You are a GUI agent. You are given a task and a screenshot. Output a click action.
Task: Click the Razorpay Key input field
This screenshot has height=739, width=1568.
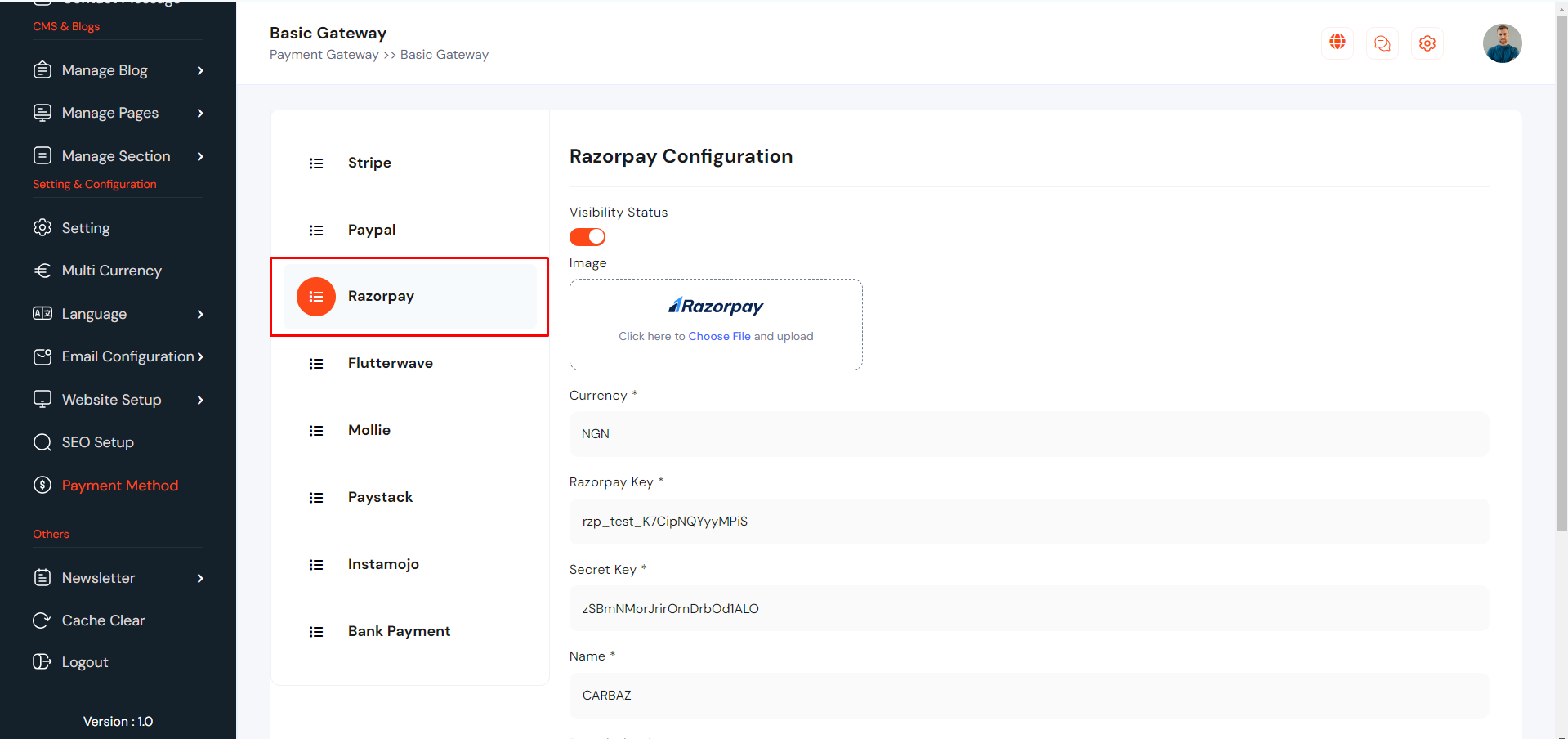click(x=1029, y=522)
